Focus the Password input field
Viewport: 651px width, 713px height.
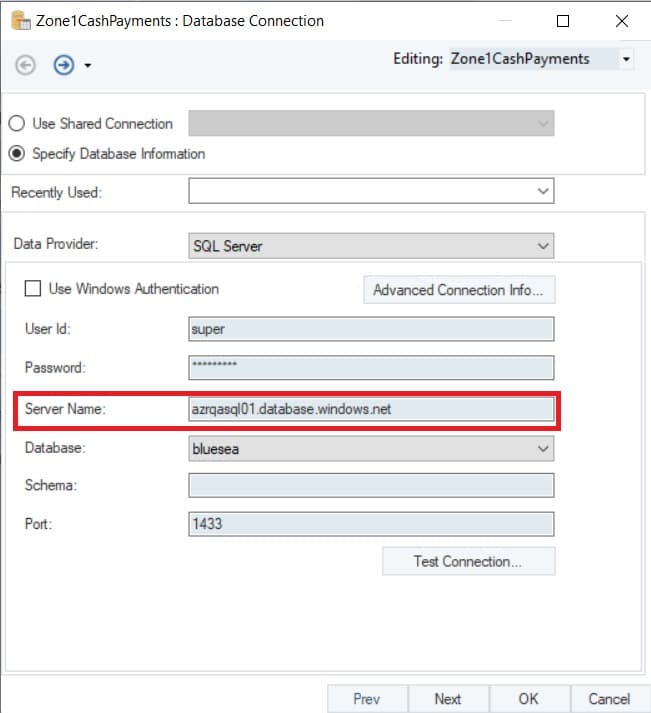click(370, 367)
